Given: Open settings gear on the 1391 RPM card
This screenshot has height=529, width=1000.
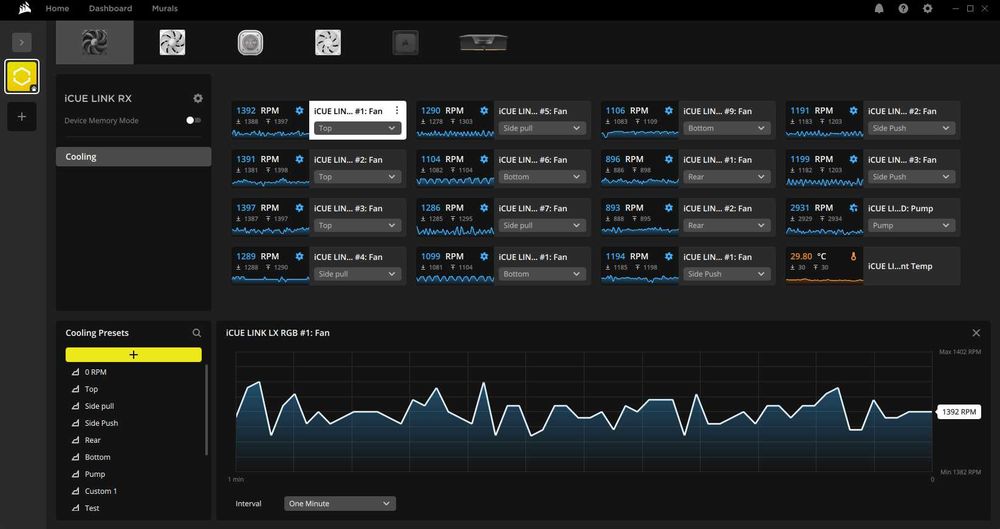Looking at the screenshot, I should (x=299, y=159).
